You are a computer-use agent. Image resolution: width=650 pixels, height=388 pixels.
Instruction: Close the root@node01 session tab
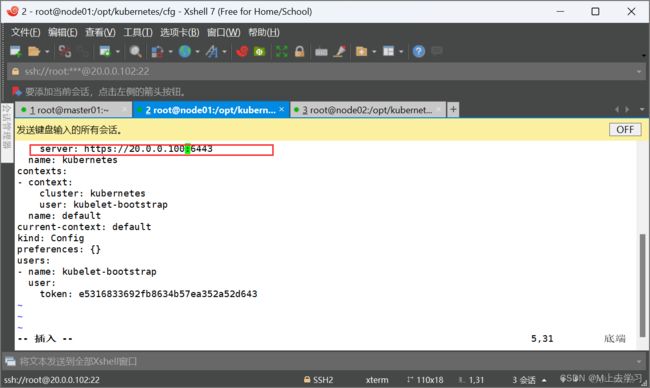(x=282, y=109)
